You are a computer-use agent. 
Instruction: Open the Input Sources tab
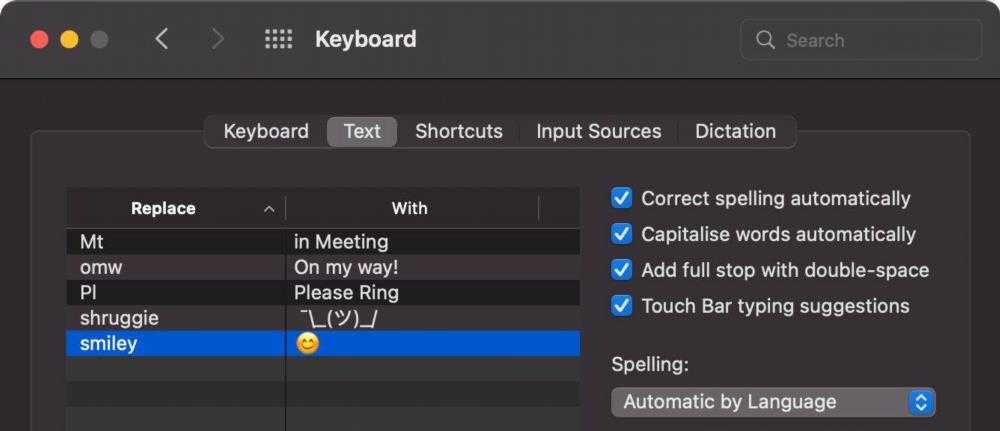click(x=598, y=131)
